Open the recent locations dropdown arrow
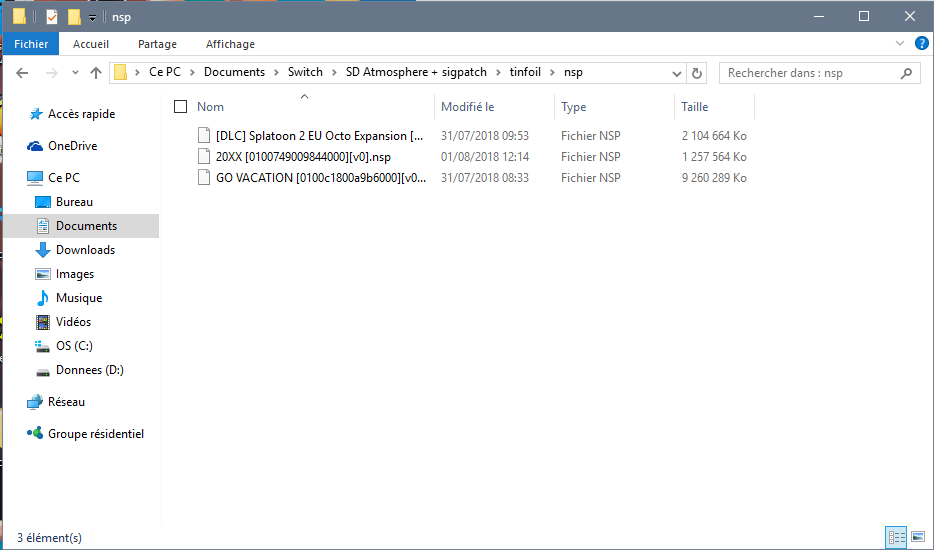This screenshot has height=550, width=934. (75, 73)
